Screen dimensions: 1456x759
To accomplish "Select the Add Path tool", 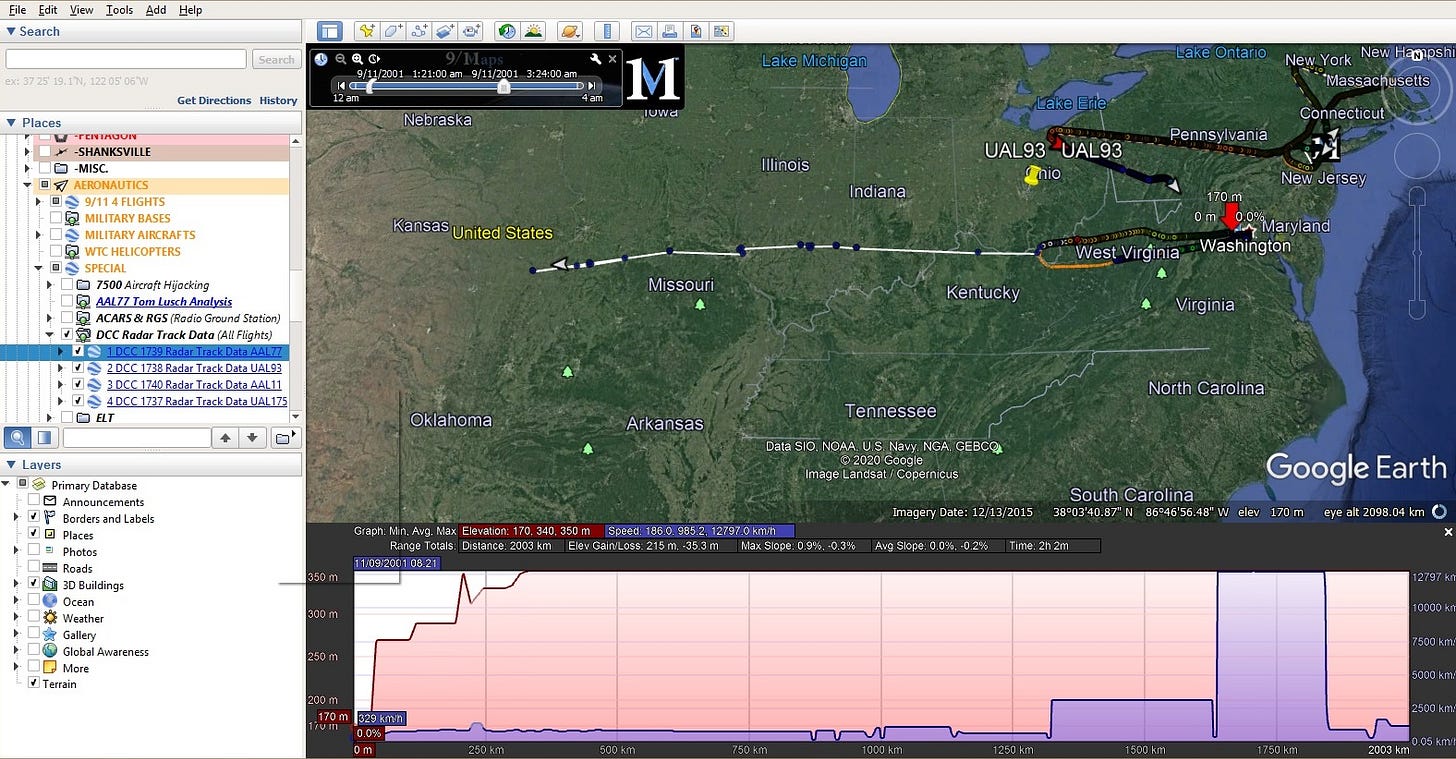I will point(419,31).
